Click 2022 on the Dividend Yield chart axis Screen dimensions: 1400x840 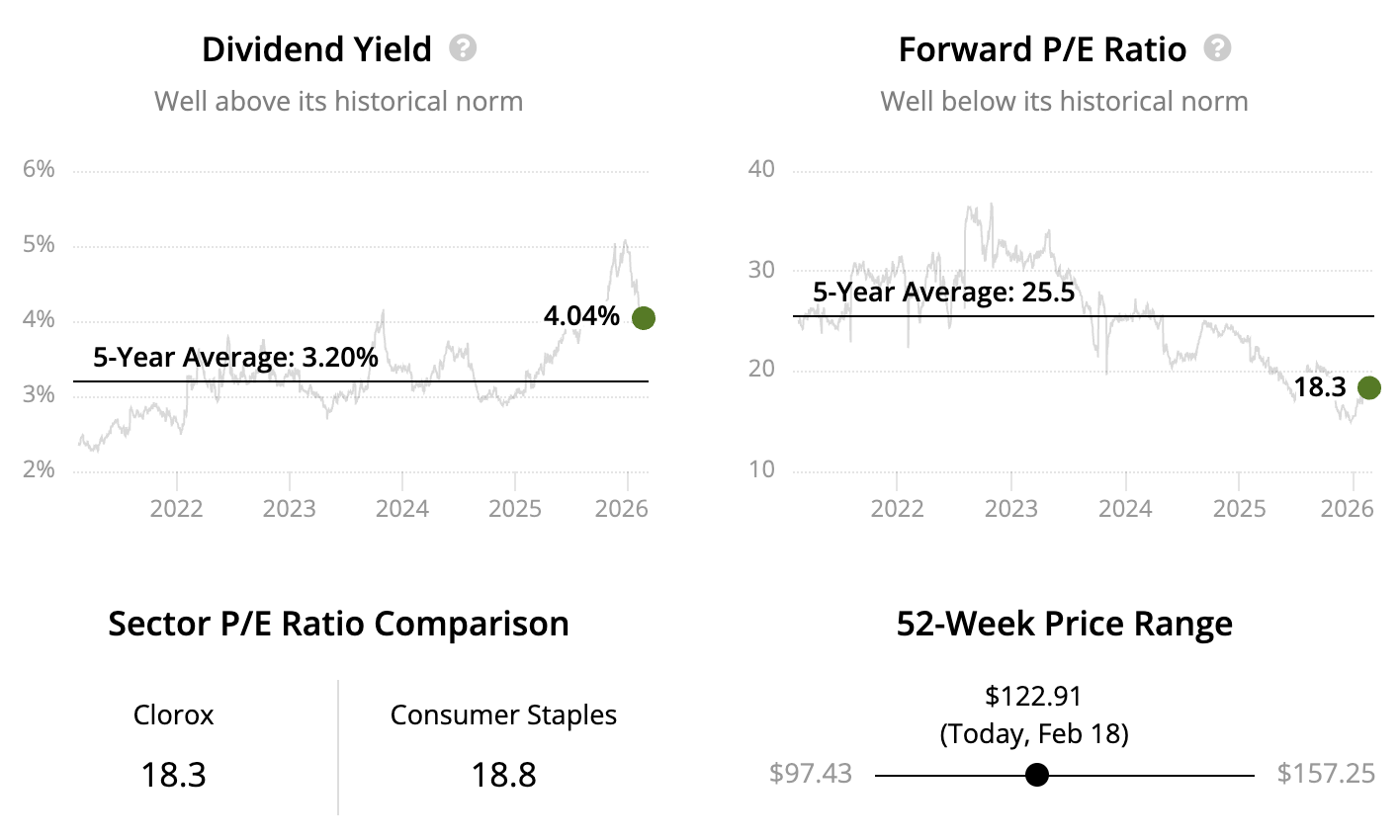(176, 509)
